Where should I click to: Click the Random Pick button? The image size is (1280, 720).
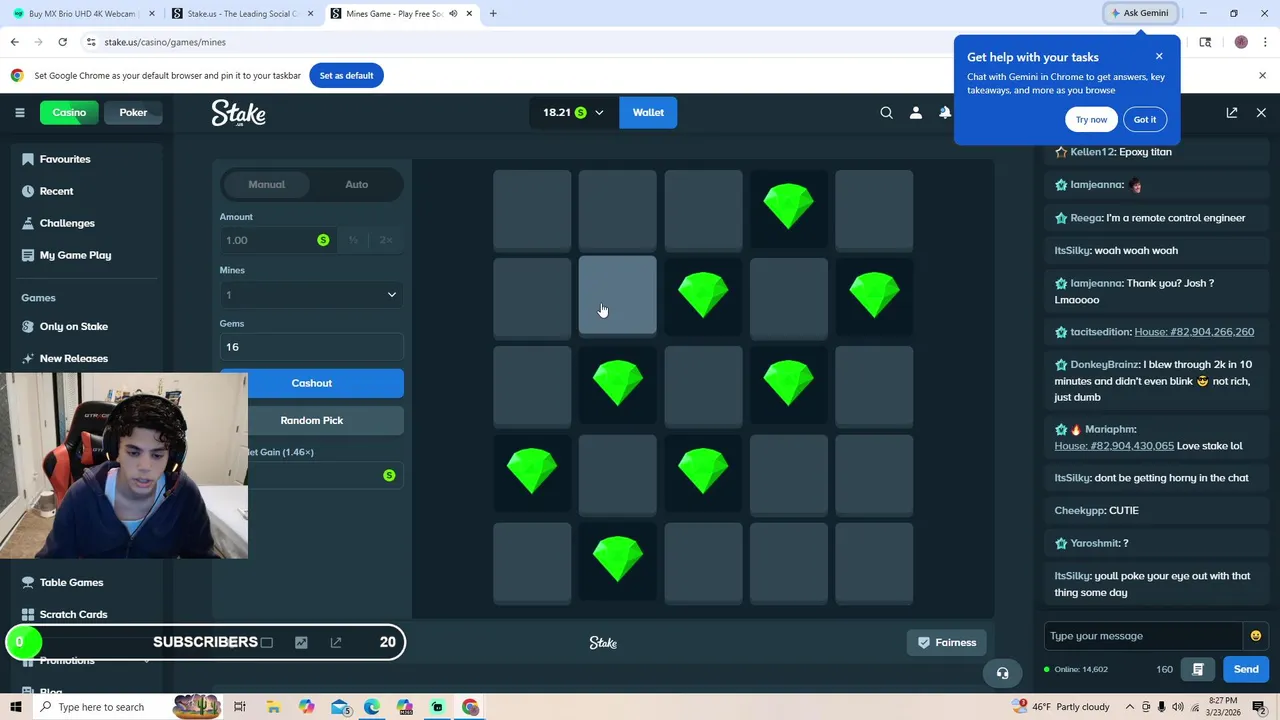[x=312, y=420]
